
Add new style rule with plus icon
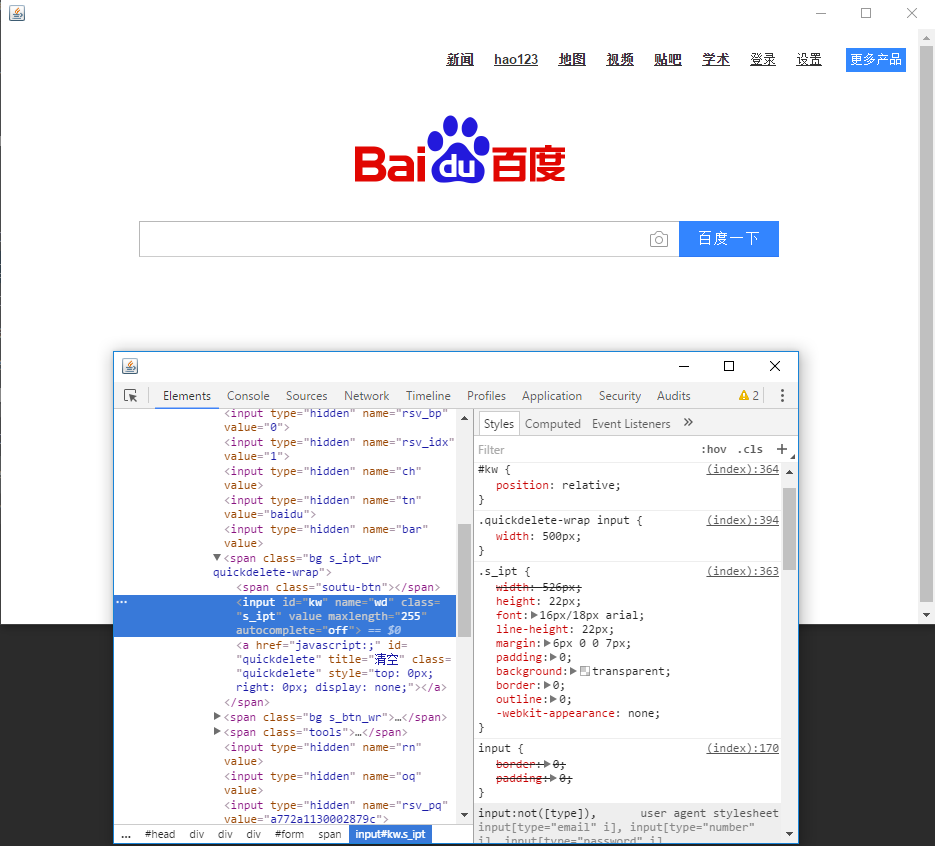coord(782,449)
